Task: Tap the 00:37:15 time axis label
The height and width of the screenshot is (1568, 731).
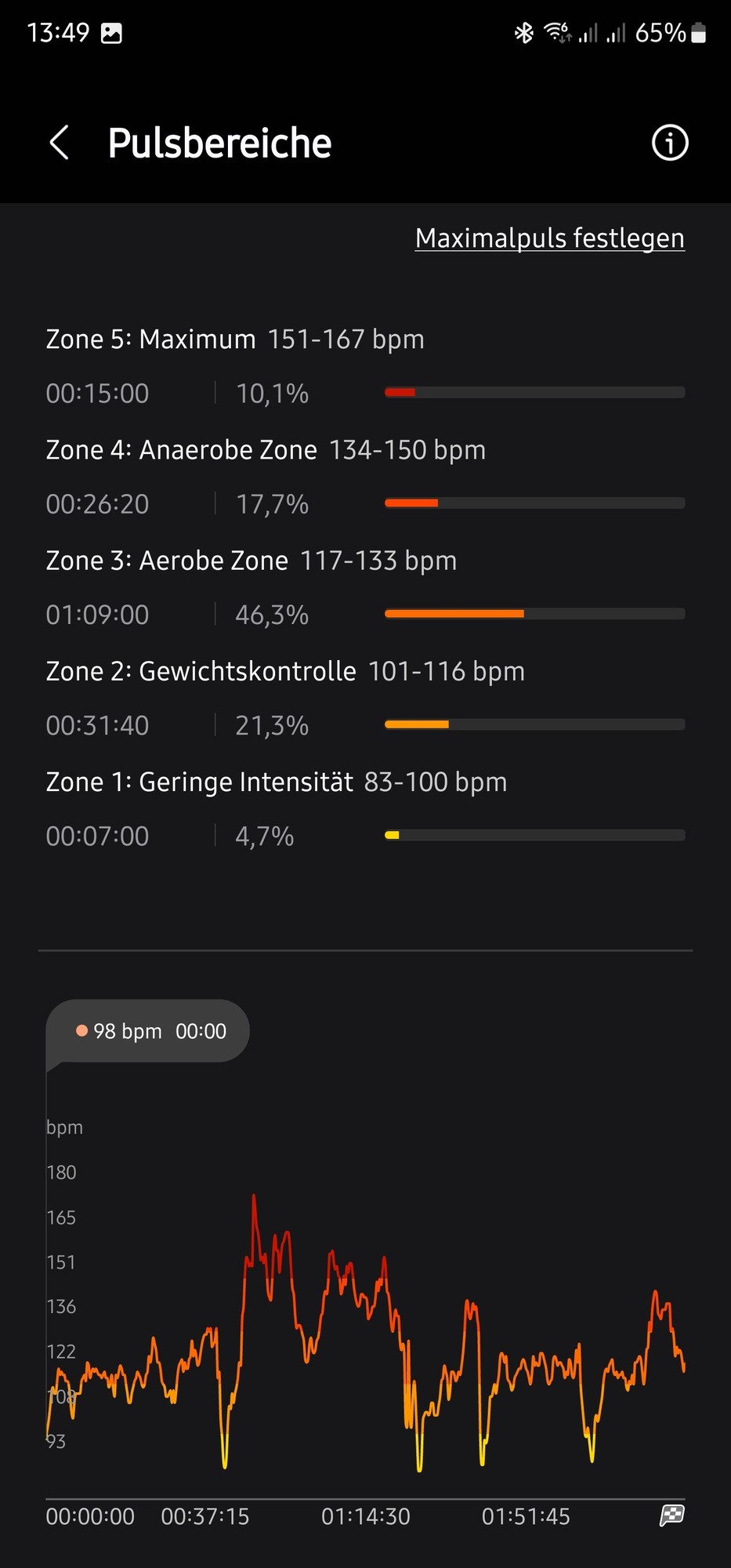Action: point(205,1516)
